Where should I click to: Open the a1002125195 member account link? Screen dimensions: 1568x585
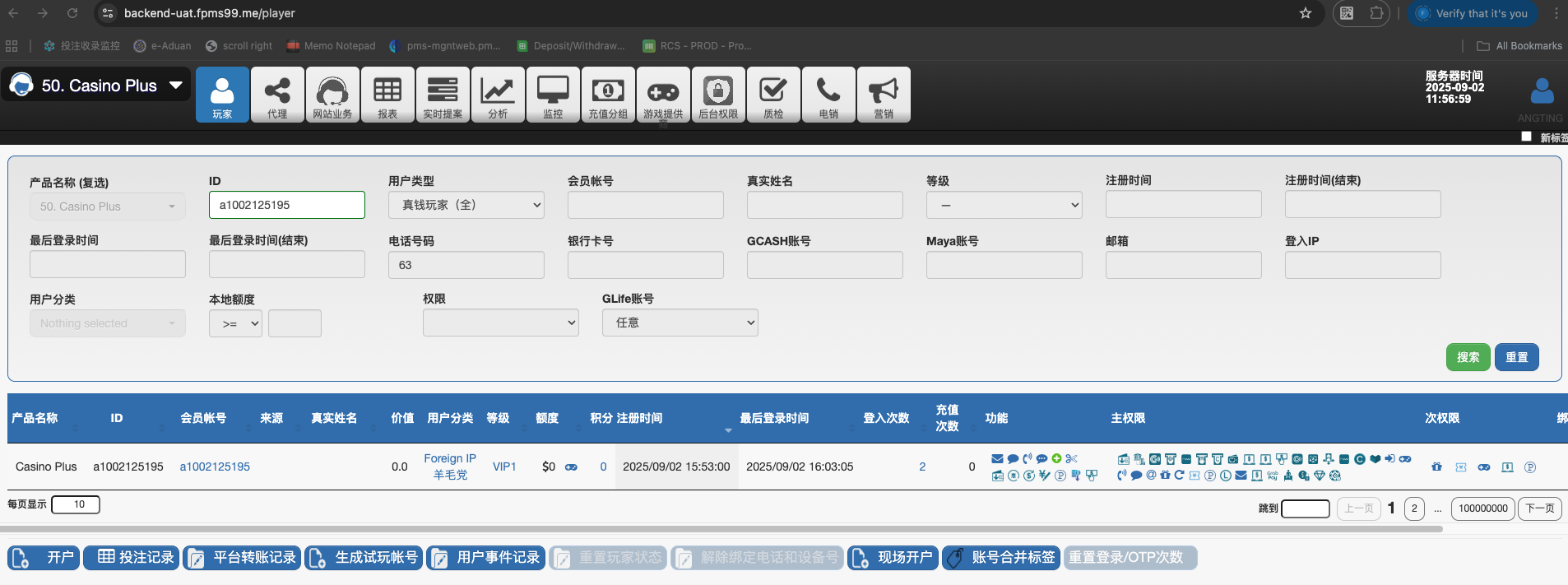[215, 467]
